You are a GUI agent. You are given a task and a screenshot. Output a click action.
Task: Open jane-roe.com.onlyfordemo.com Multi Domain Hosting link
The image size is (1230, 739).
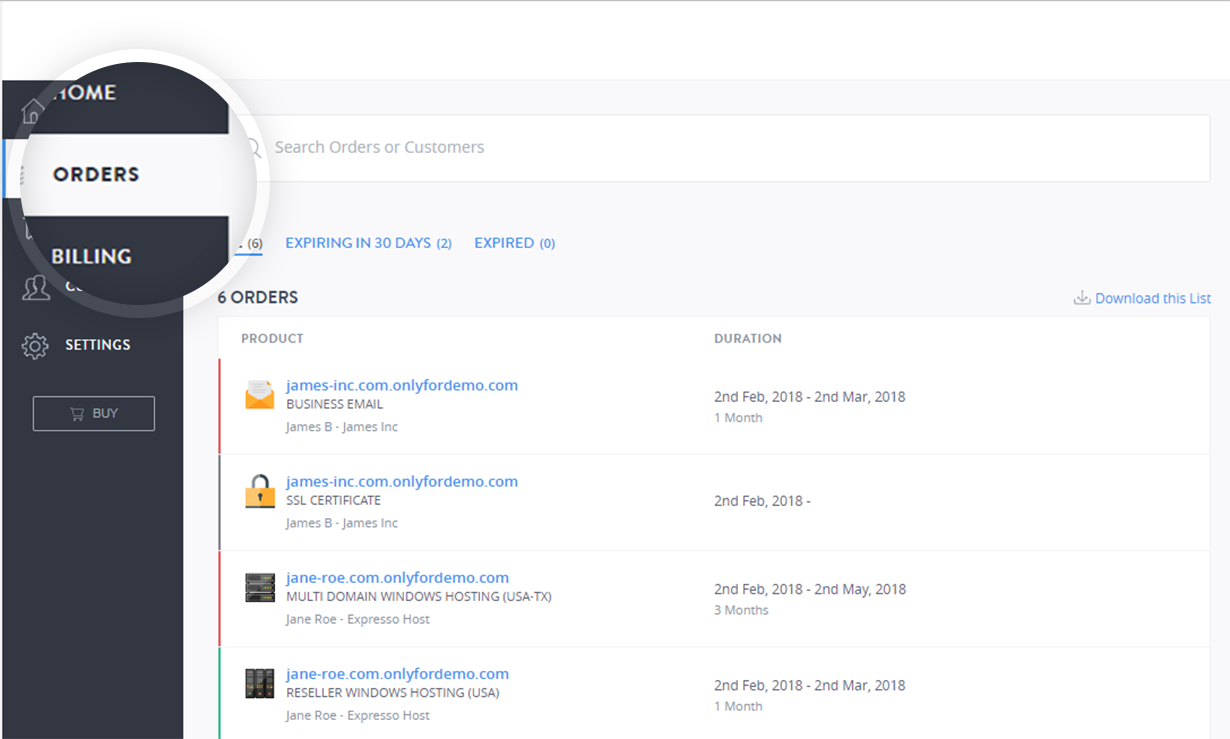click(397, 577)
